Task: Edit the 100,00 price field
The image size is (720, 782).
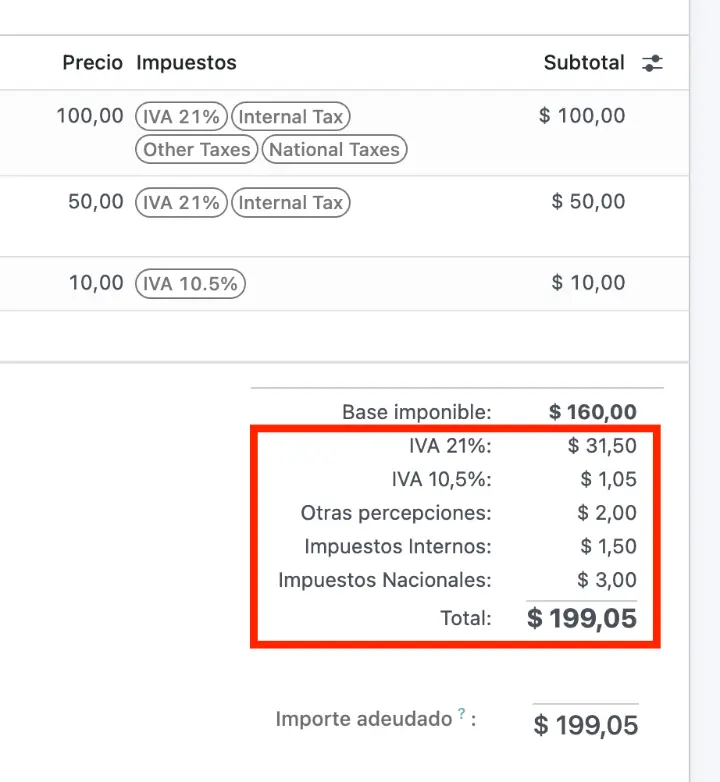Action: click(90, 117)
